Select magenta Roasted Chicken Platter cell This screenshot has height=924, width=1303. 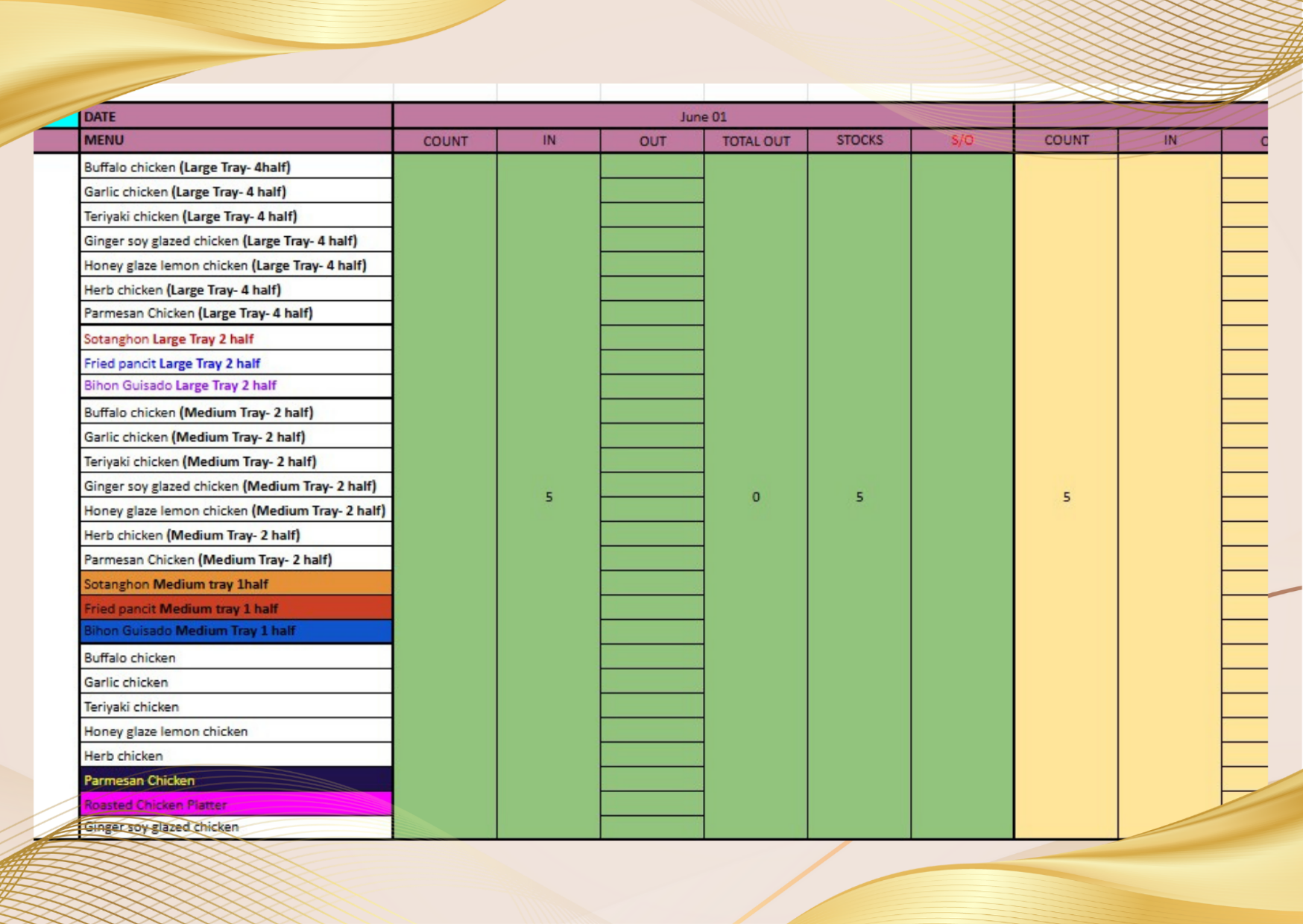tap(235, 804)
